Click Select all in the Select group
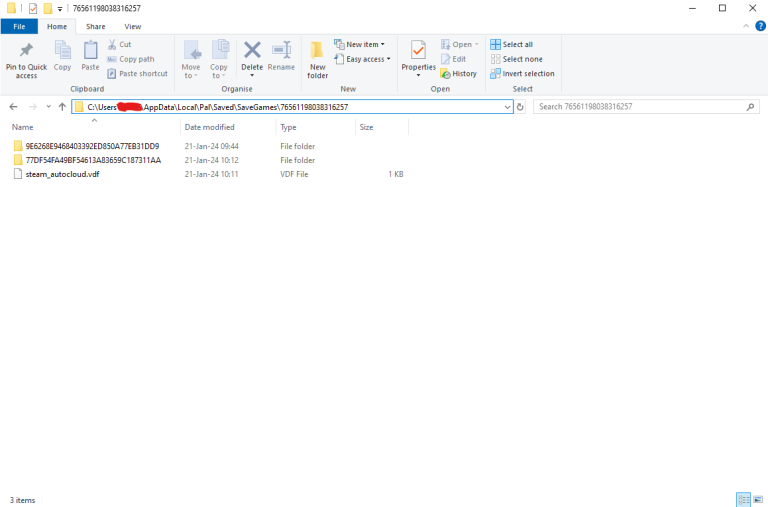768x507 pixels. pos(511,44)
